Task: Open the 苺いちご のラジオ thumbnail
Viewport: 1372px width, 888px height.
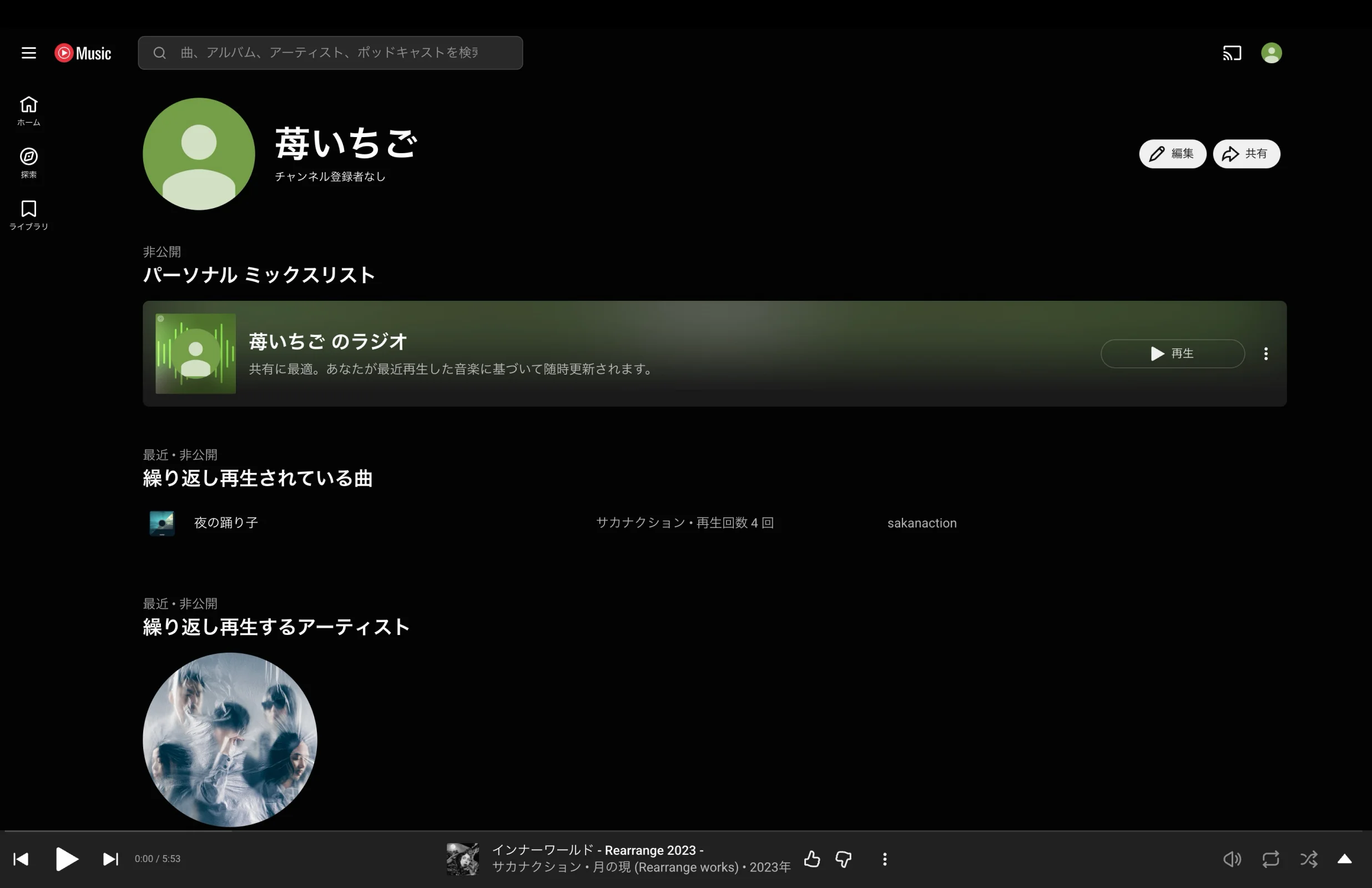Action: (x=195, y=354)
